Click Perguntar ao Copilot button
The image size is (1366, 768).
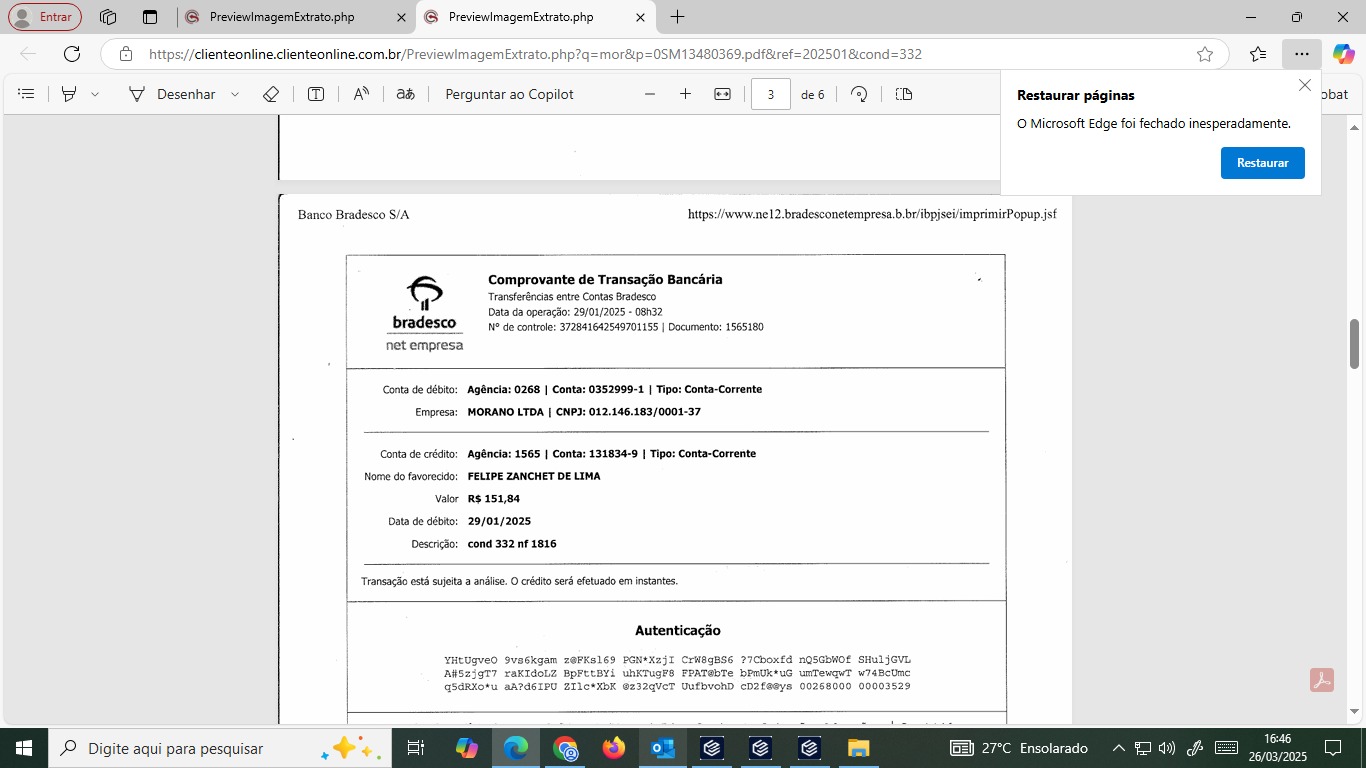tap(509, 94)
